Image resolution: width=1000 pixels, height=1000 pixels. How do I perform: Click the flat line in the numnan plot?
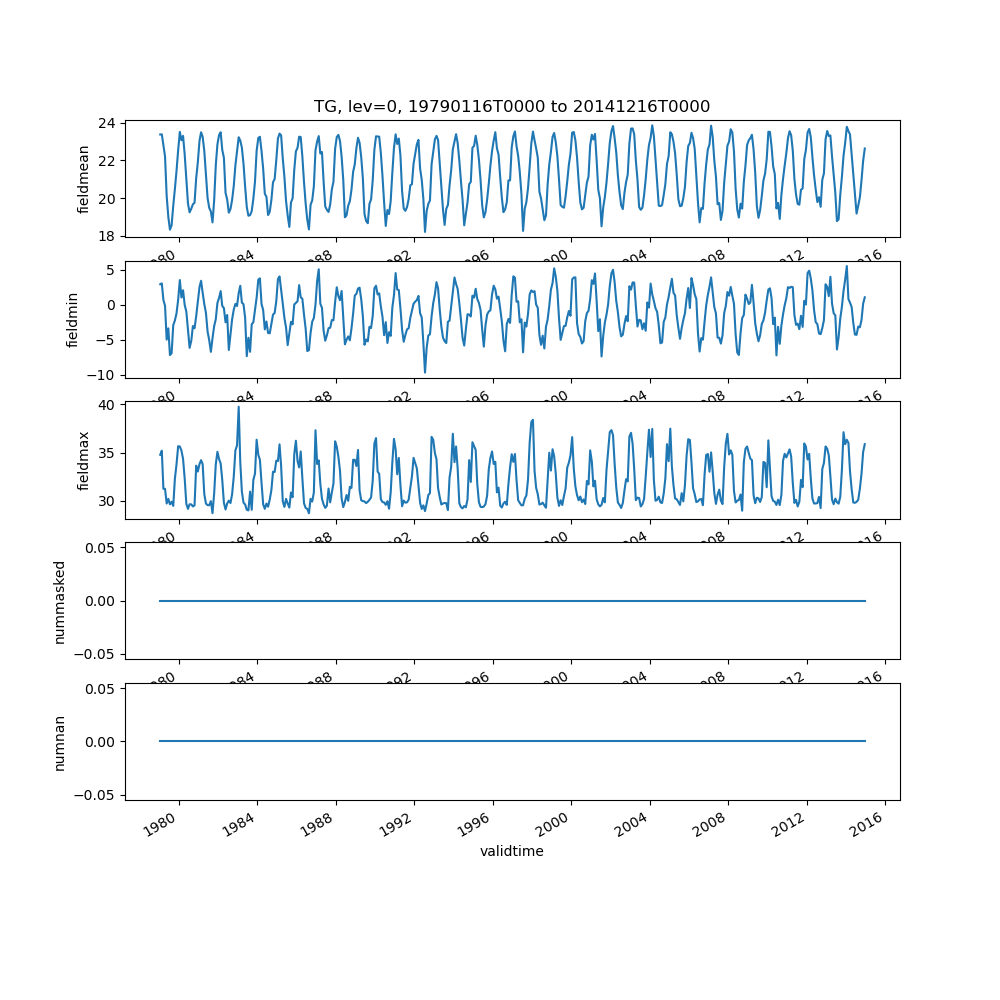coord(512,741)
